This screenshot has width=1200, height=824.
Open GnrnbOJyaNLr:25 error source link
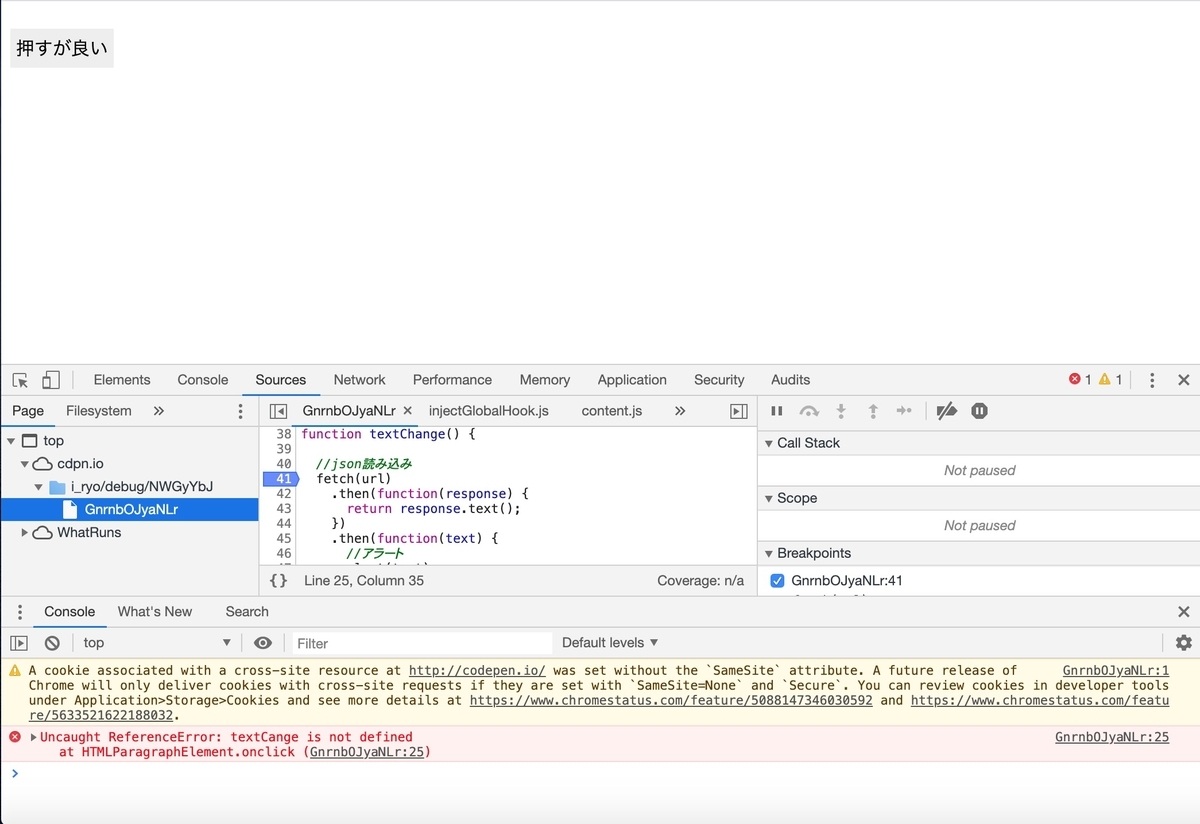click(1112, 737)
